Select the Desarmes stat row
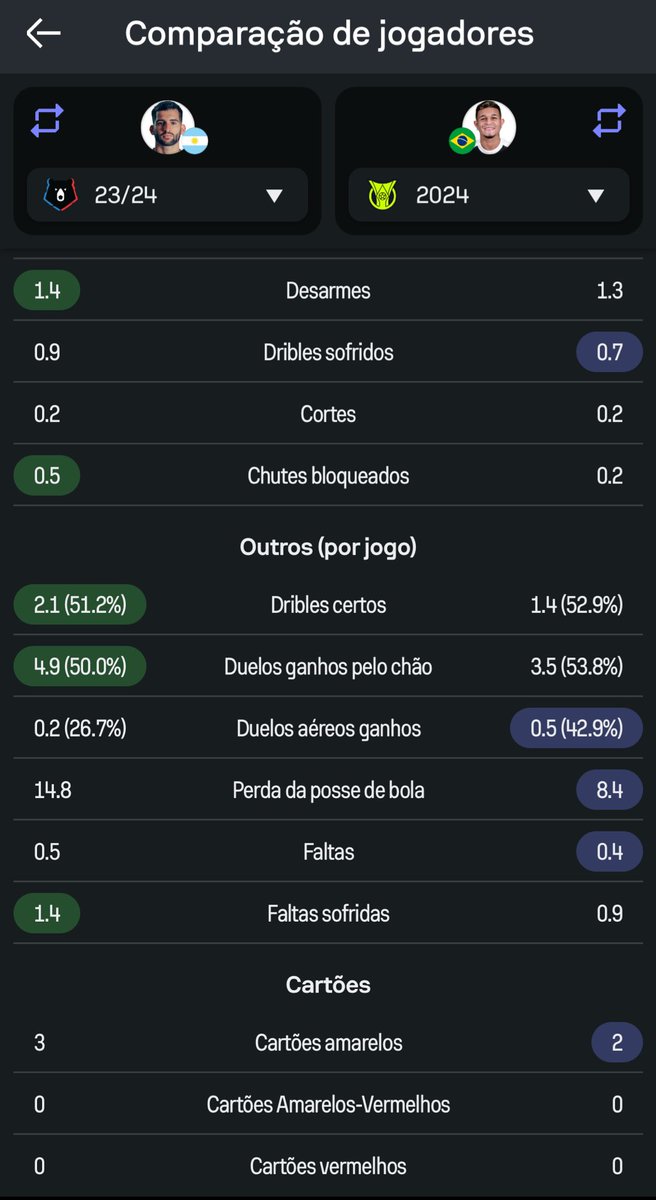This screenshot has height=1200, width=656. (x=328, y=291)
